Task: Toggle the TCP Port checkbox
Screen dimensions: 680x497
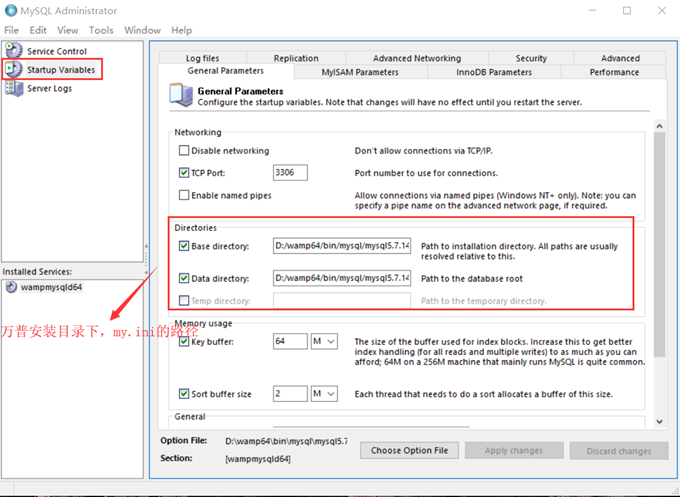Action: pos(184,173)
